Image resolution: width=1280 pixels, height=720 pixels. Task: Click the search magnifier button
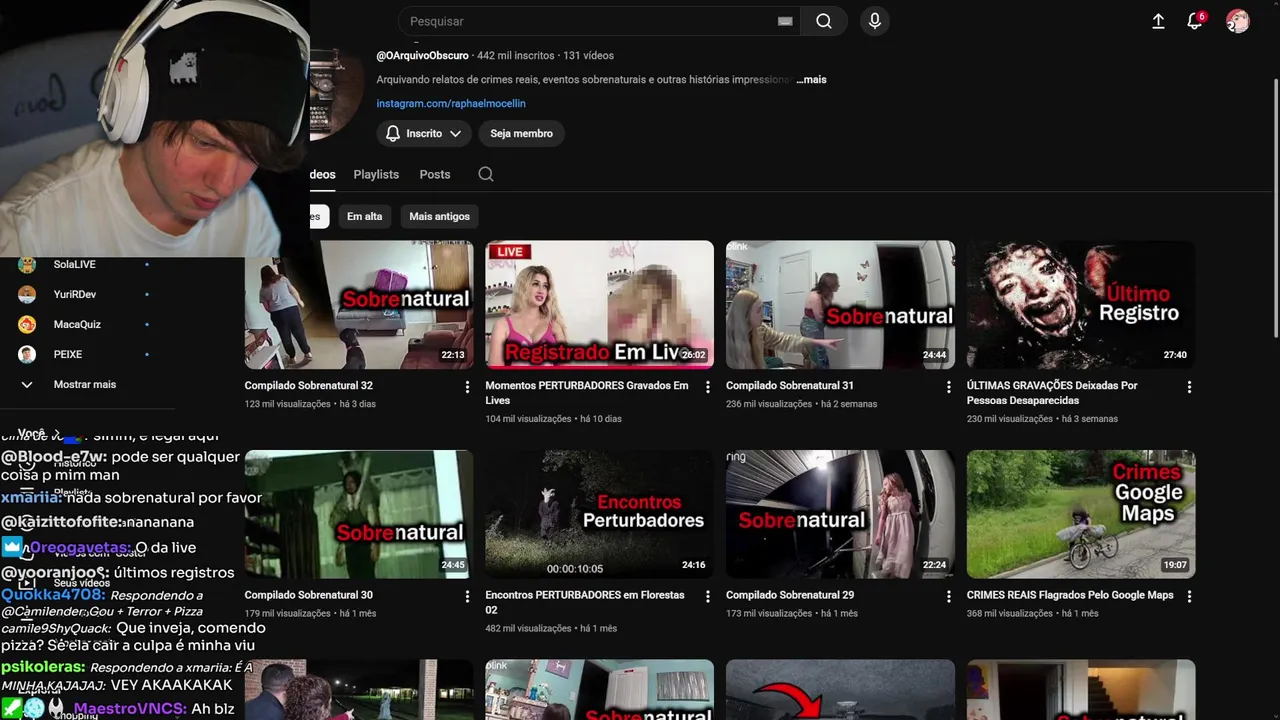tap(824, 21)
